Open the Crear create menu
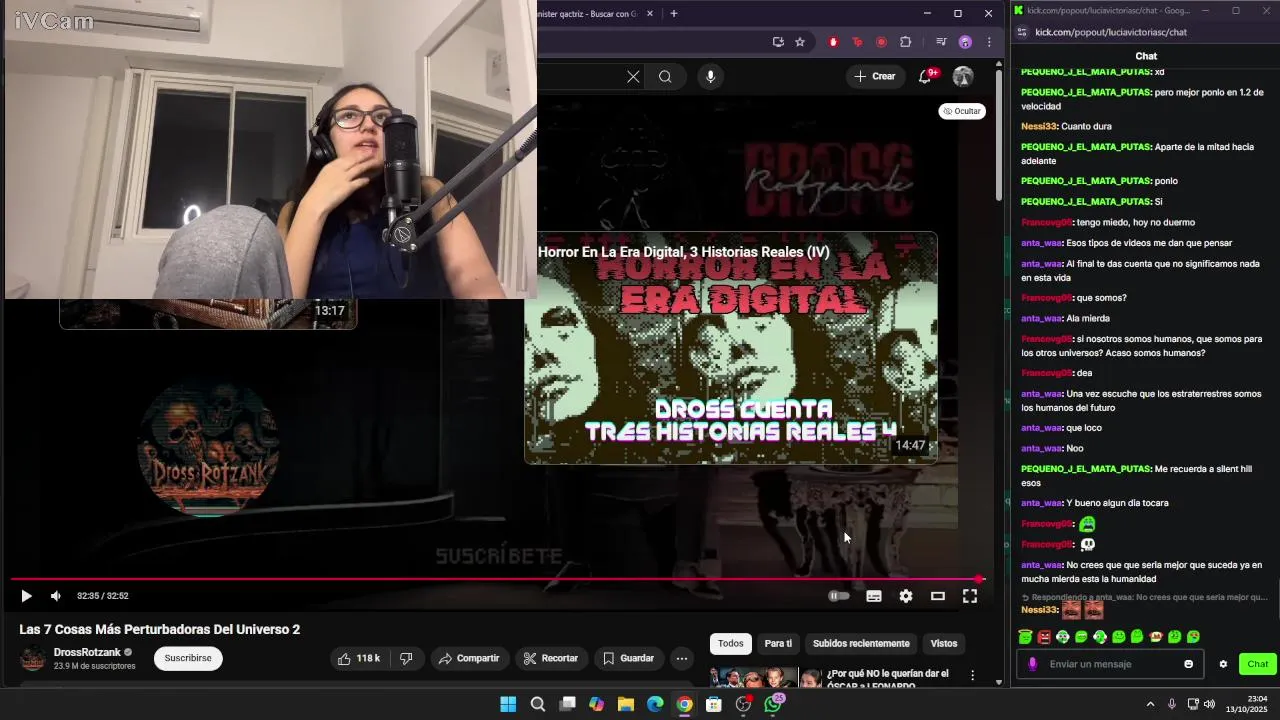Viewport: 1280px width, 720px height. [875, 76]
